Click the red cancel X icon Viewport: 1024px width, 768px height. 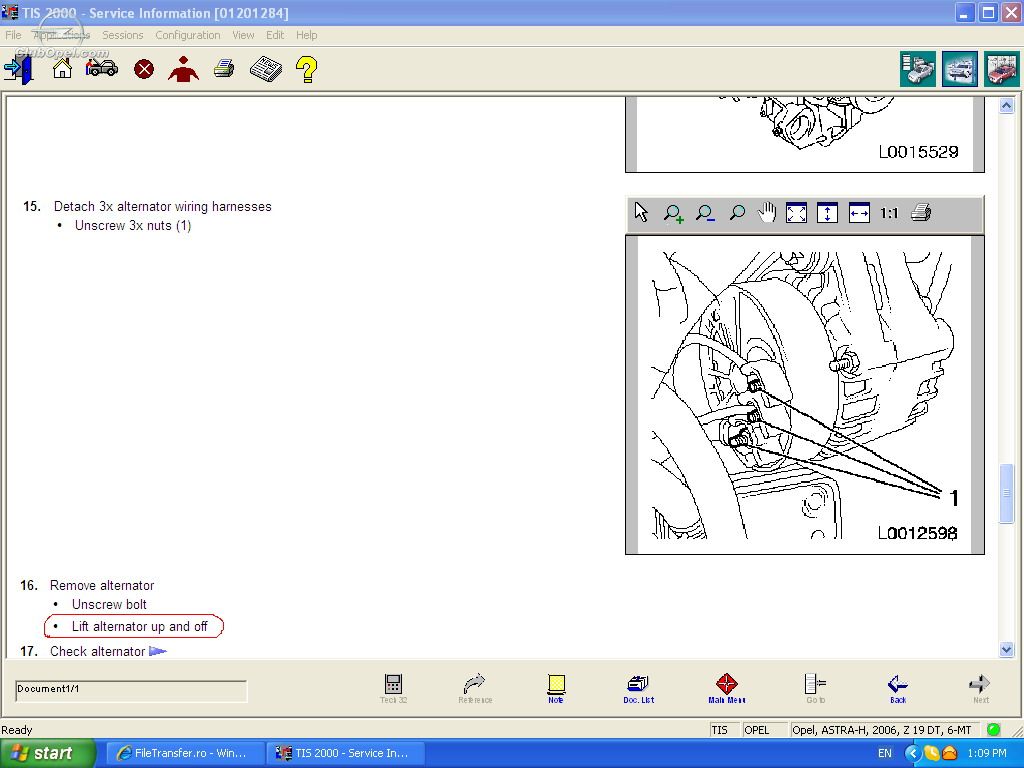(x=144, y=69)
